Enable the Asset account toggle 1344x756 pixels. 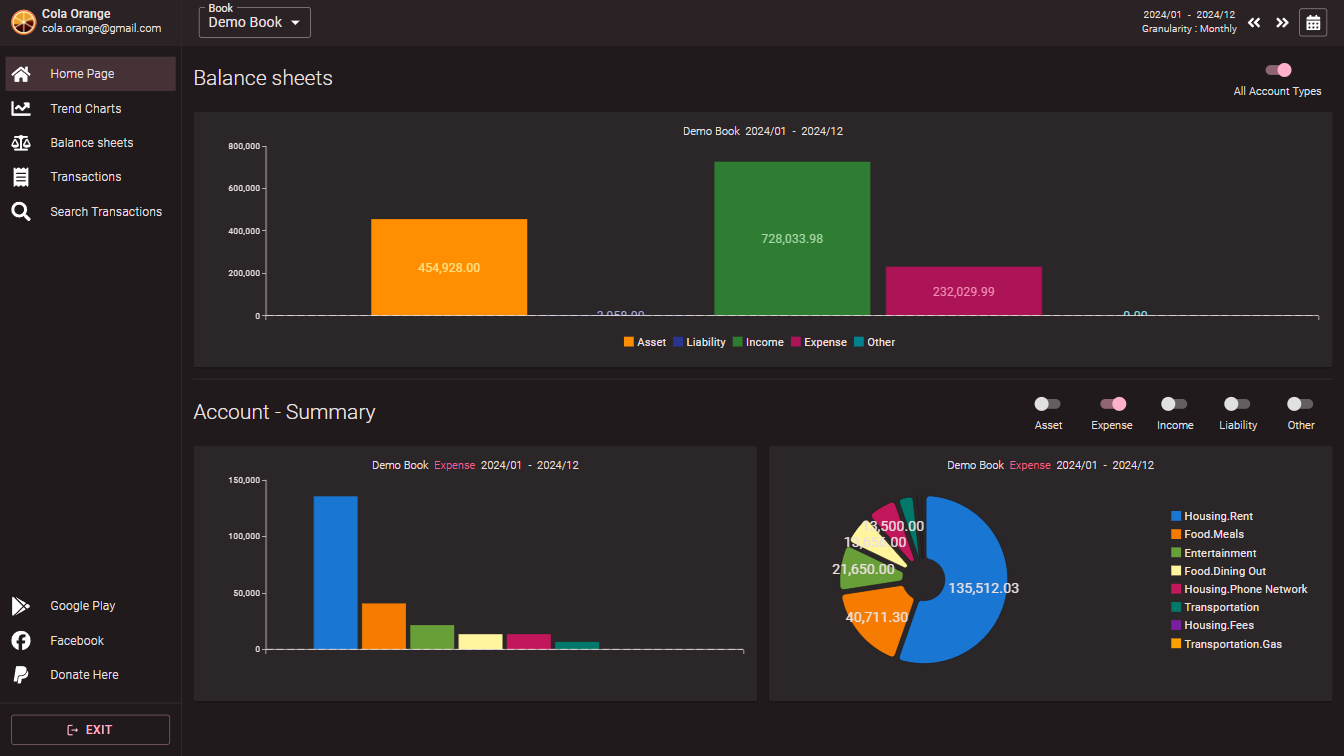1048,404
